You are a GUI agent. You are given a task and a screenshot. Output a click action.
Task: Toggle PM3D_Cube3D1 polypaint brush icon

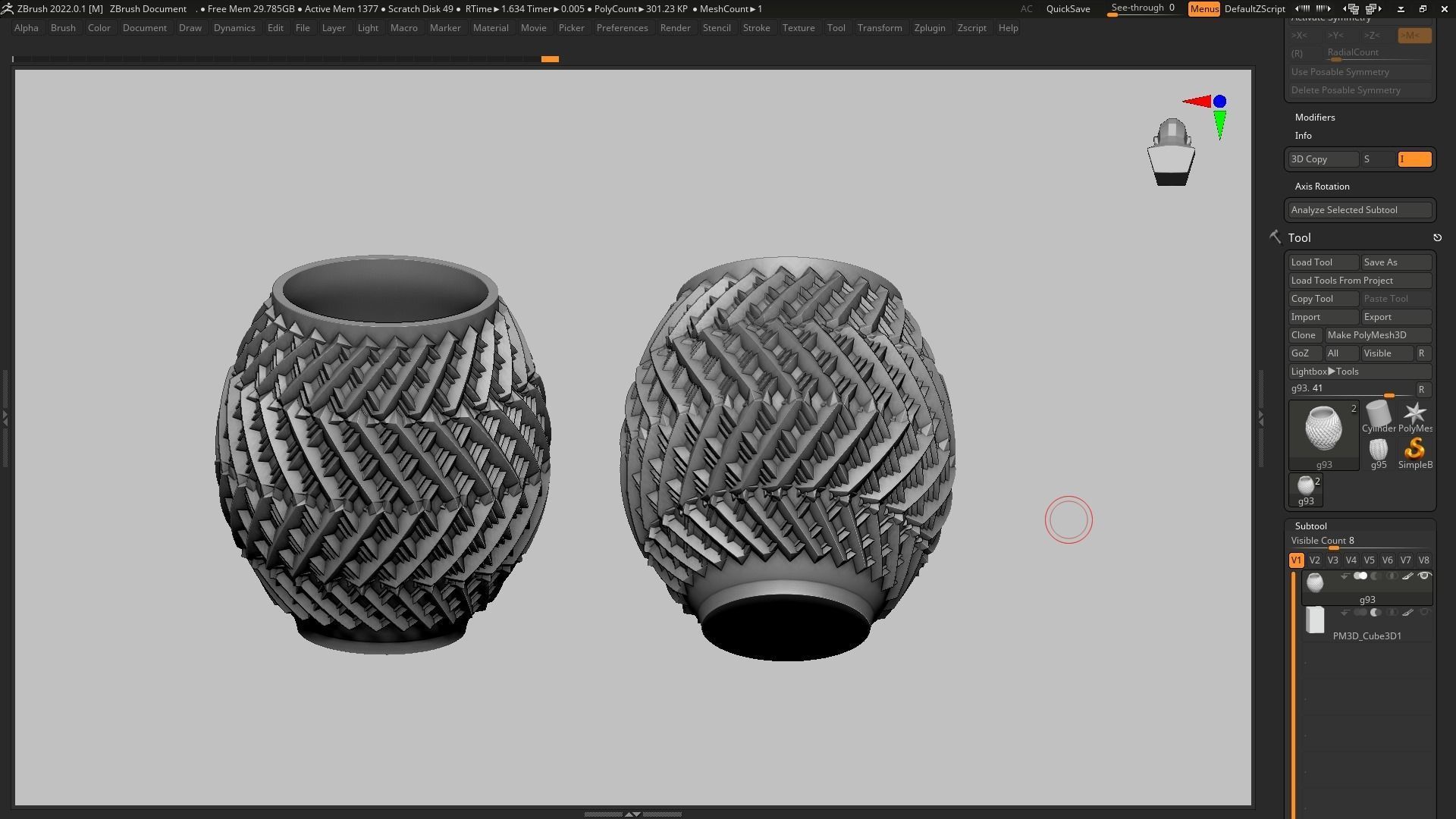(1407, 613)
